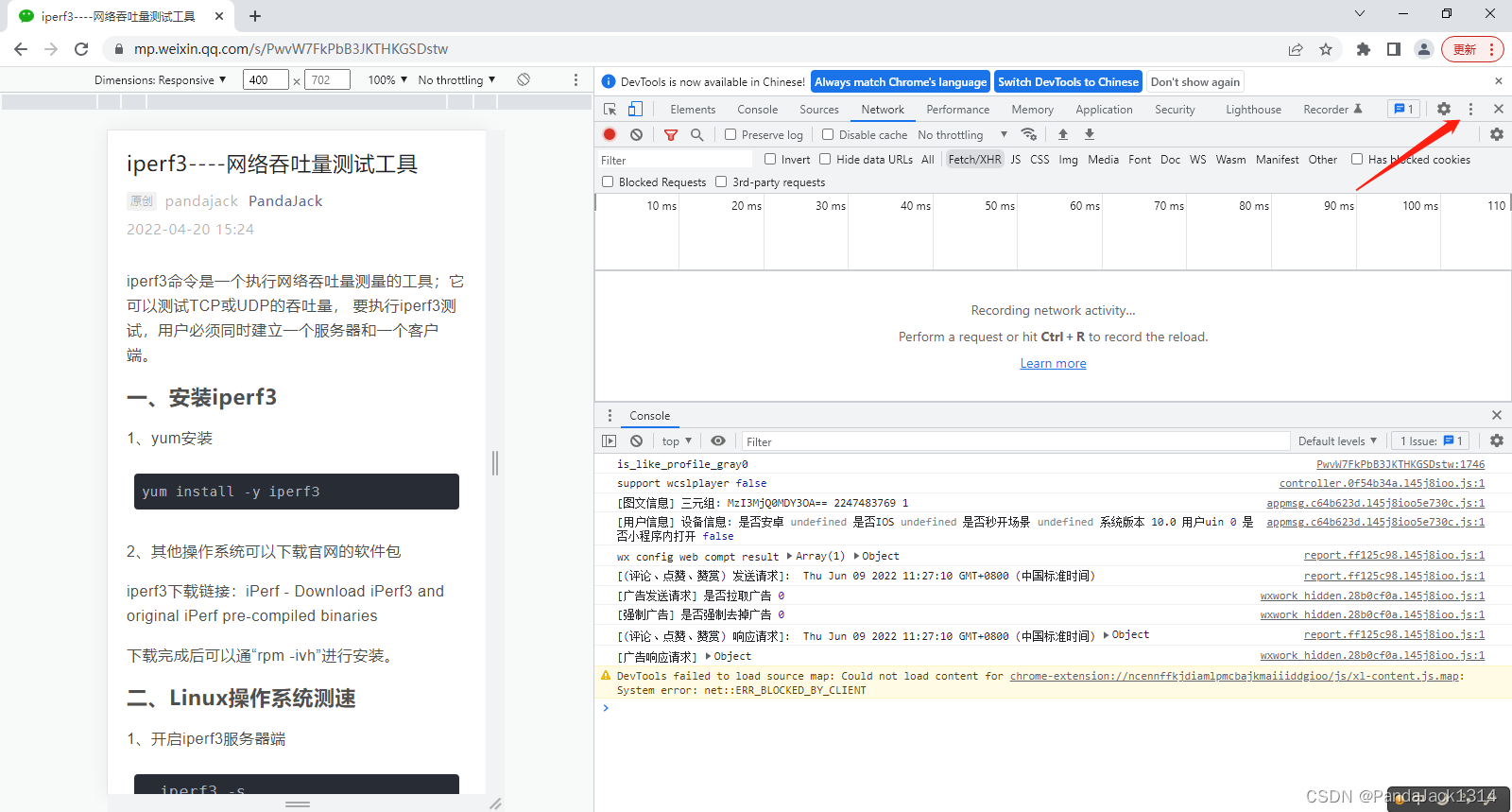
Task: Click Always match Chrome's language button
Action: [901, 82]
